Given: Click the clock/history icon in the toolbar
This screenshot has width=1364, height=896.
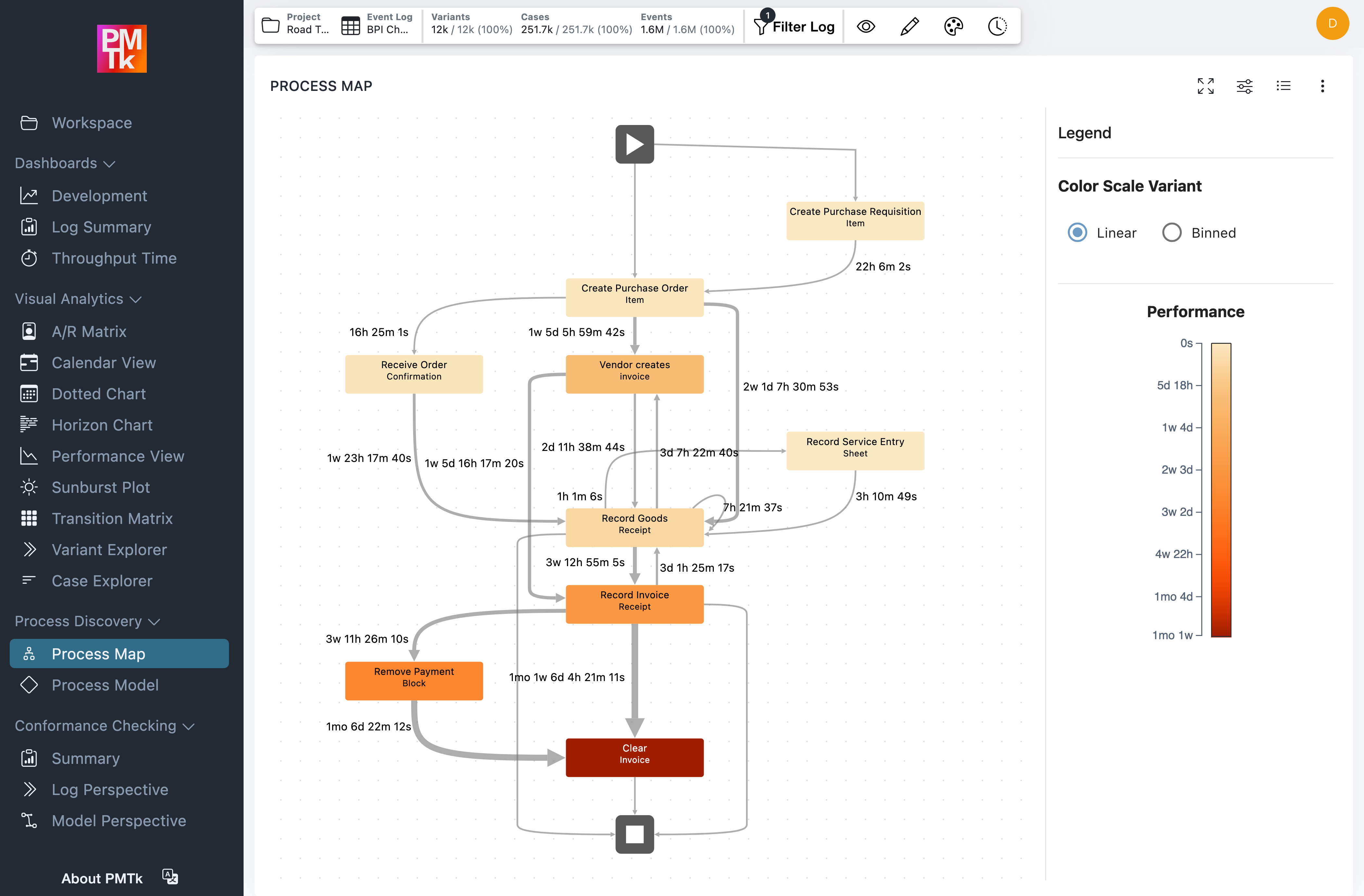Looking at the screenshot, I should point(997,26).
